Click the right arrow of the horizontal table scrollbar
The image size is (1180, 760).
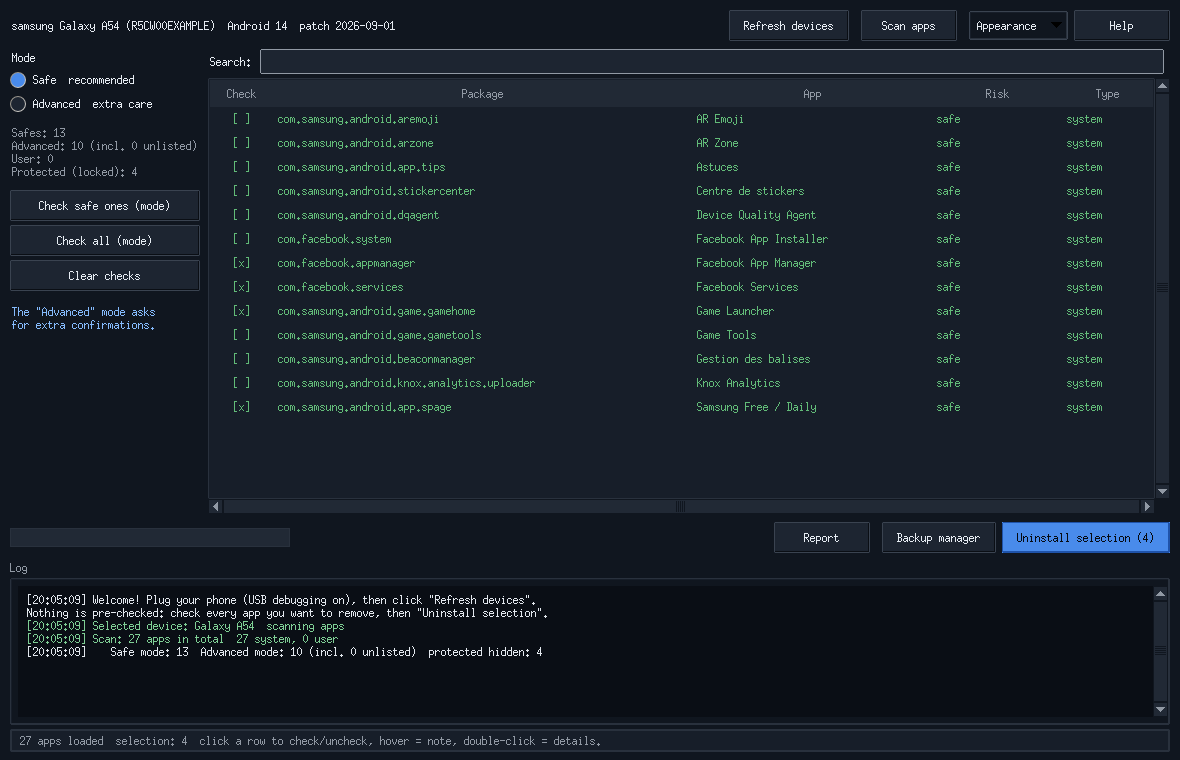[x=1147, y=506]
